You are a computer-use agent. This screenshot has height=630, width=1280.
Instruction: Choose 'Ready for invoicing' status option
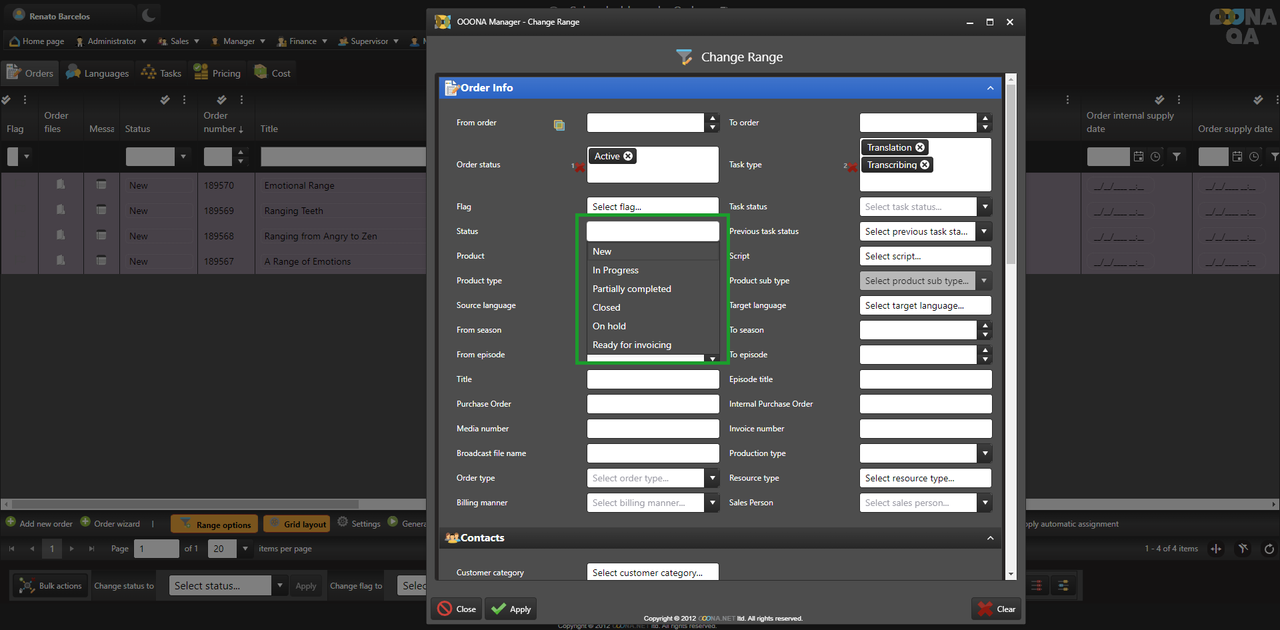tap(632, 345)
